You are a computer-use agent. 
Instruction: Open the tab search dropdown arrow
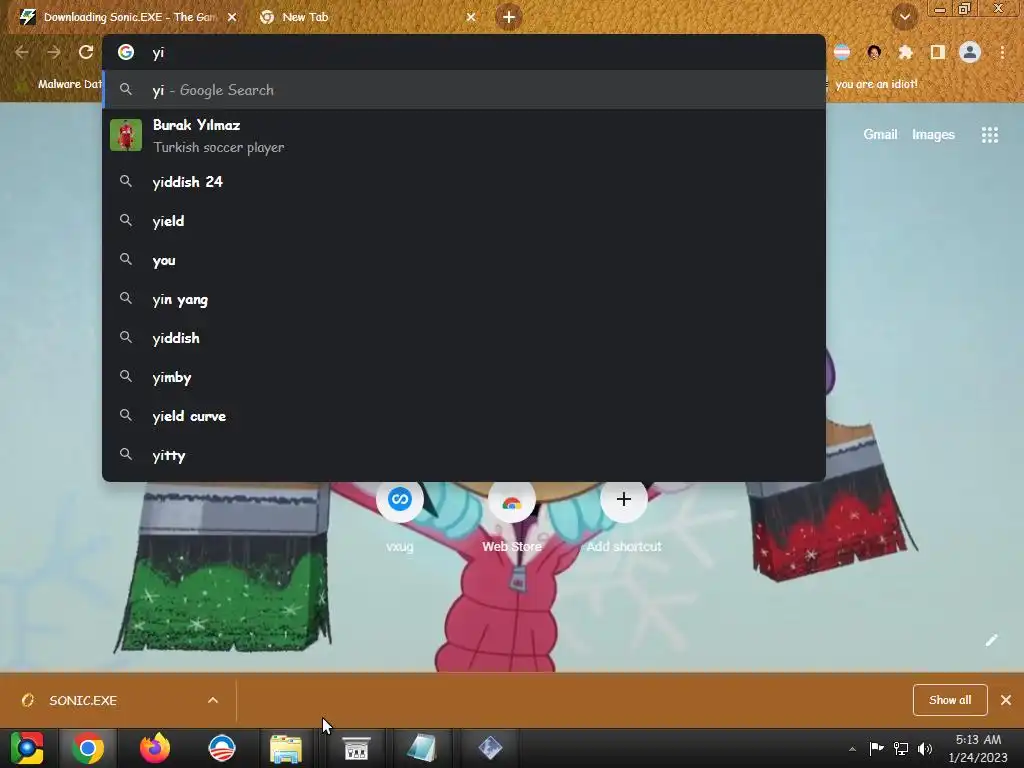pos(904,17)
